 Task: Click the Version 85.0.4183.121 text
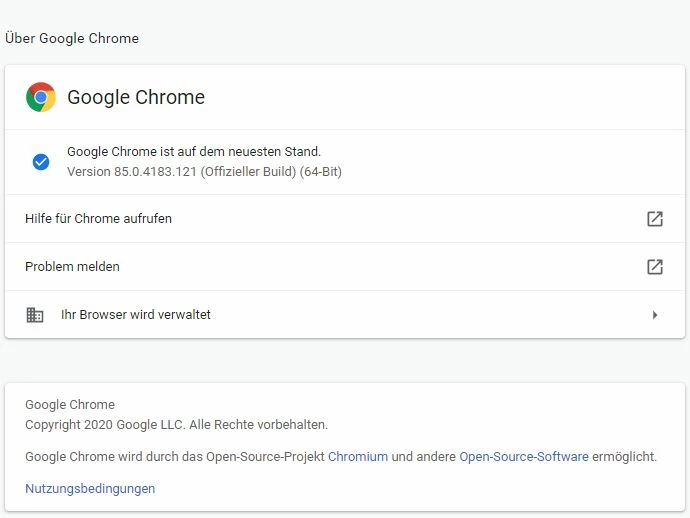(x=204, y=172)
